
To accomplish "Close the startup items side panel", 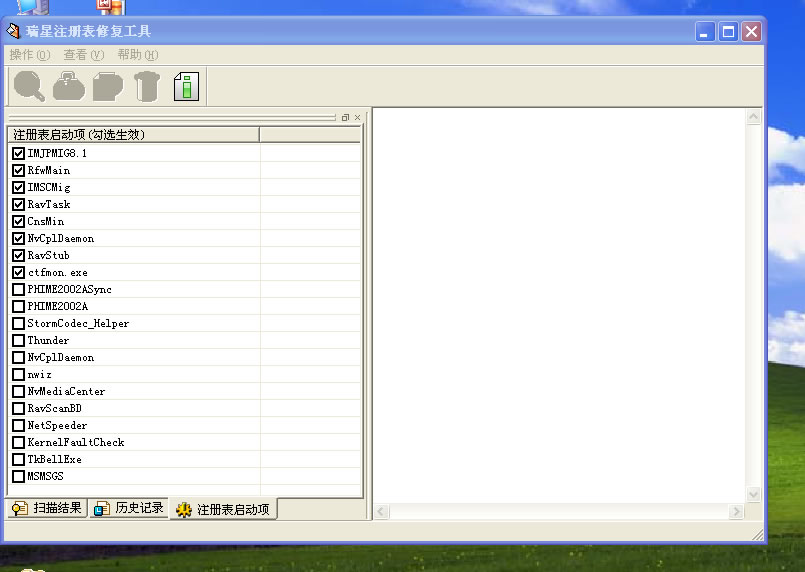I will point(357,118).
